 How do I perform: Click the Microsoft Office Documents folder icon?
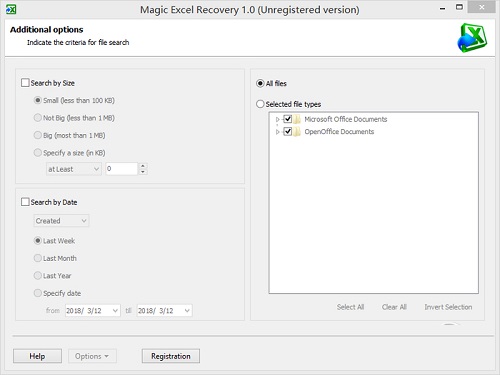(x=297, y=119)
